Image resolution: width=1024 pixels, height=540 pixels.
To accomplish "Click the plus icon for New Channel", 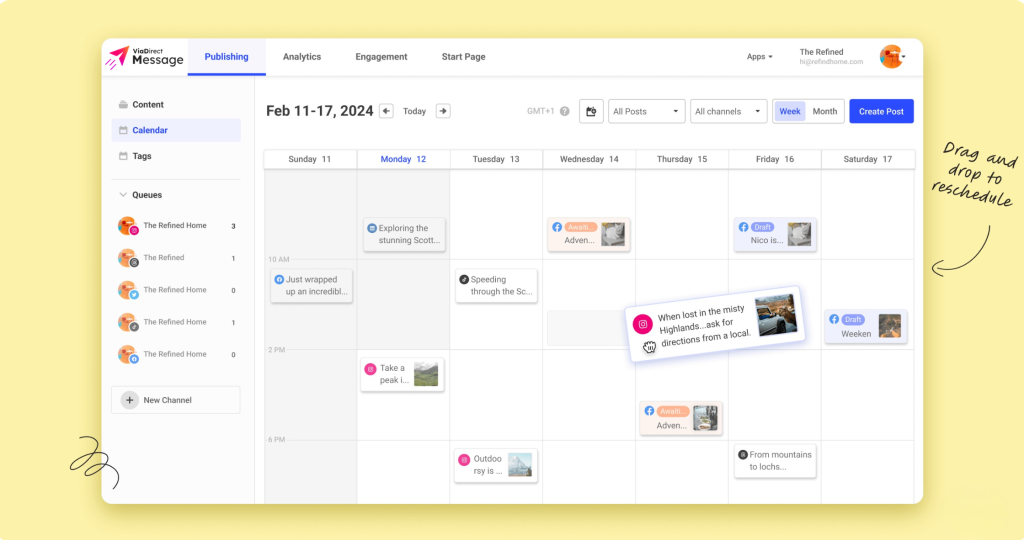I will click(130, 400).
